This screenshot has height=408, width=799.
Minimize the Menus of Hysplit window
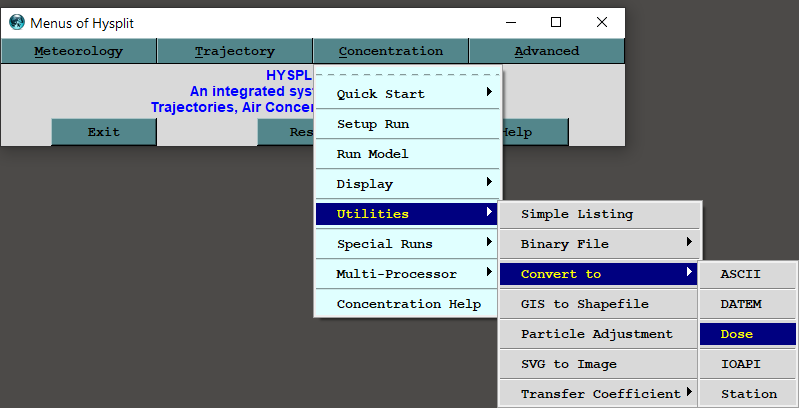point(511,22)
